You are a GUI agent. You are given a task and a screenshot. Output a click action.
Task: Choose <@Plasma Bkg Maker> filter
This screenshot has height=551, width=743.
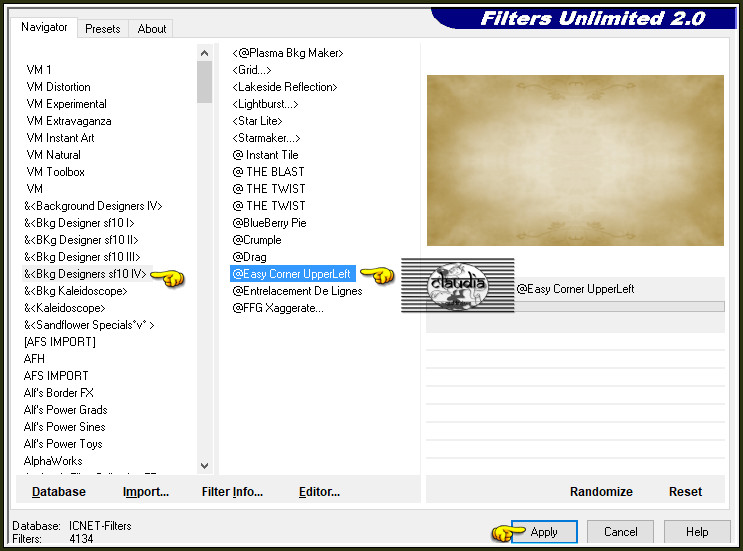[x=288, y=53]
